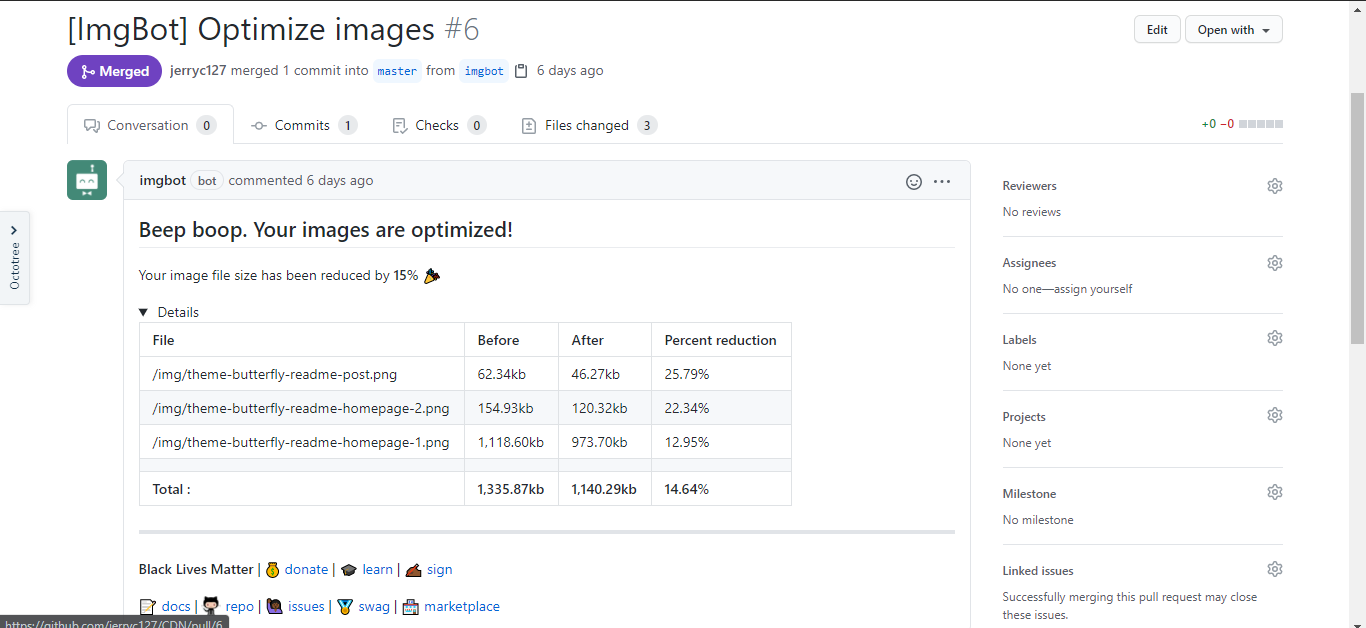Click the Merged status badge
The width and height of the screenshot is (1366, 628).
click(114, 71)
